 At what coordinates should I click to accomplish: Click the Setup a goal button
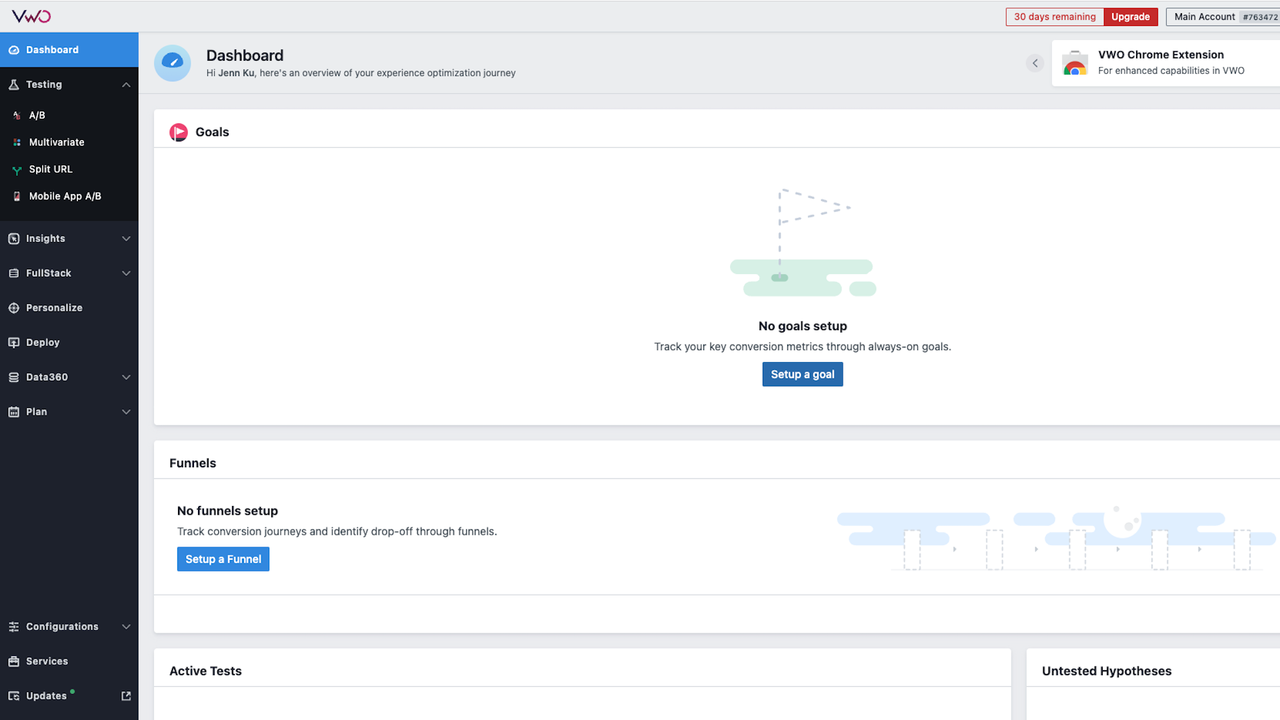pyautogui.click(x=802, y=374)
